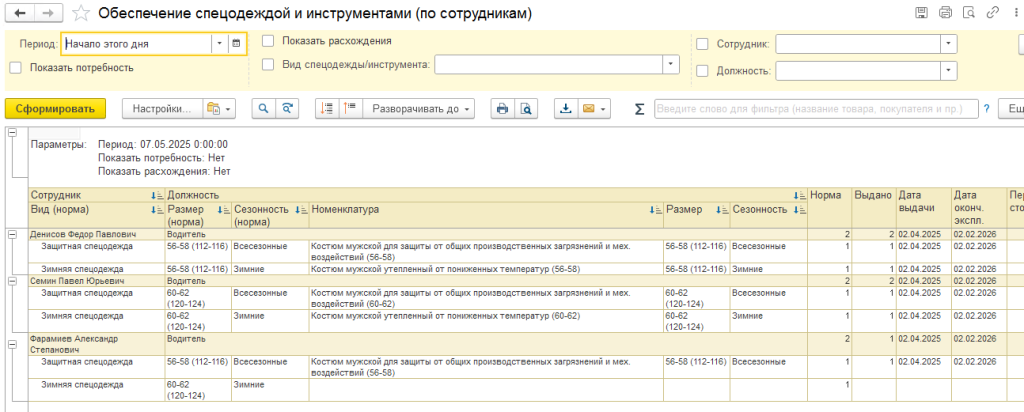Enable the Показать потребность checkbox

point(15,68)
